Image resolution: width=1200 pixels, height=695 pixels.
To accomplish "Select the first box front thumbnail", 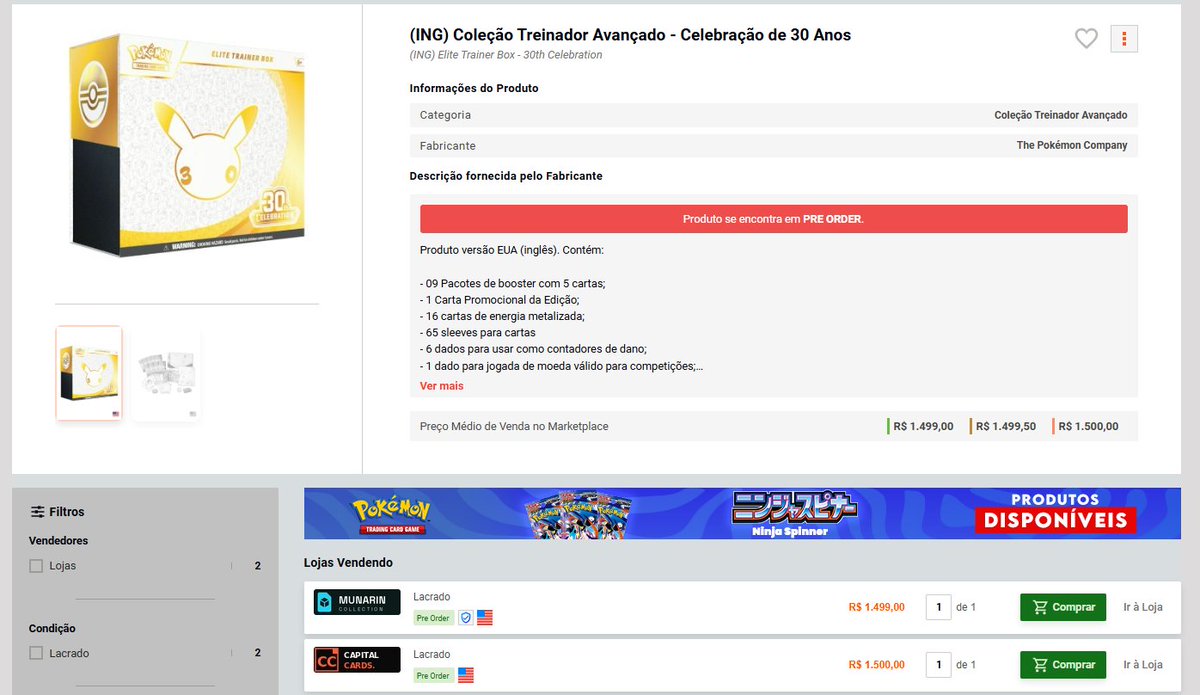I will coord(89,373).
